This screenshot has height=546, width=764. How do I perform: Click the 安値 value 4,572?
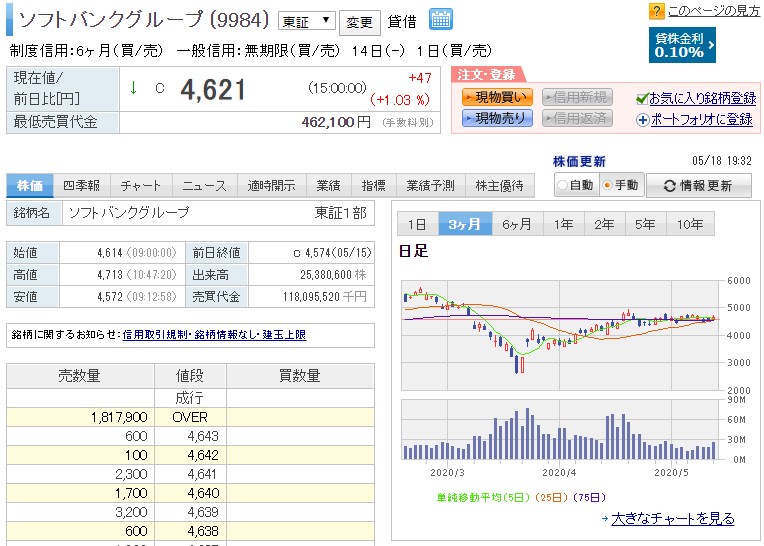tap(110, 297)
